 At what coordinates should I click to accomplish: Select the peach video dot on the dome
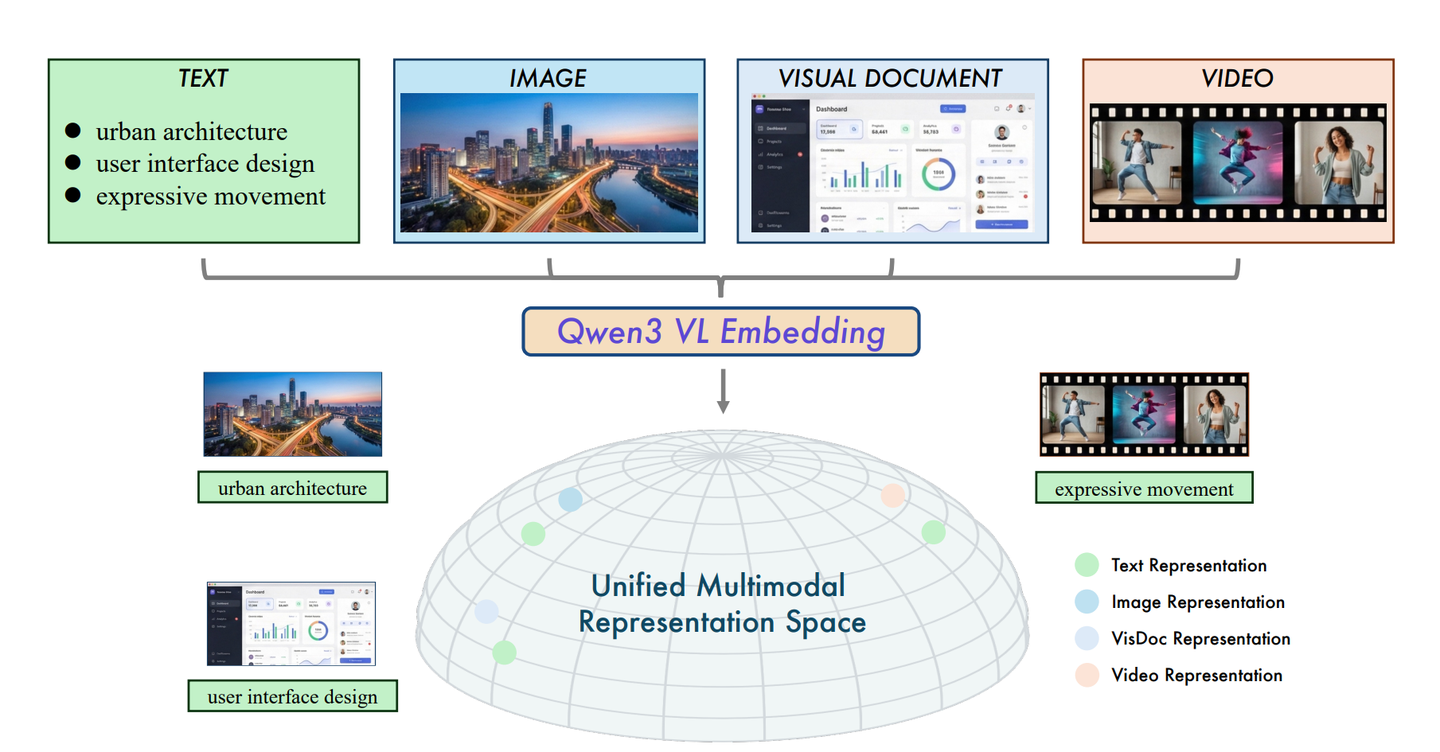pos(893,495)
